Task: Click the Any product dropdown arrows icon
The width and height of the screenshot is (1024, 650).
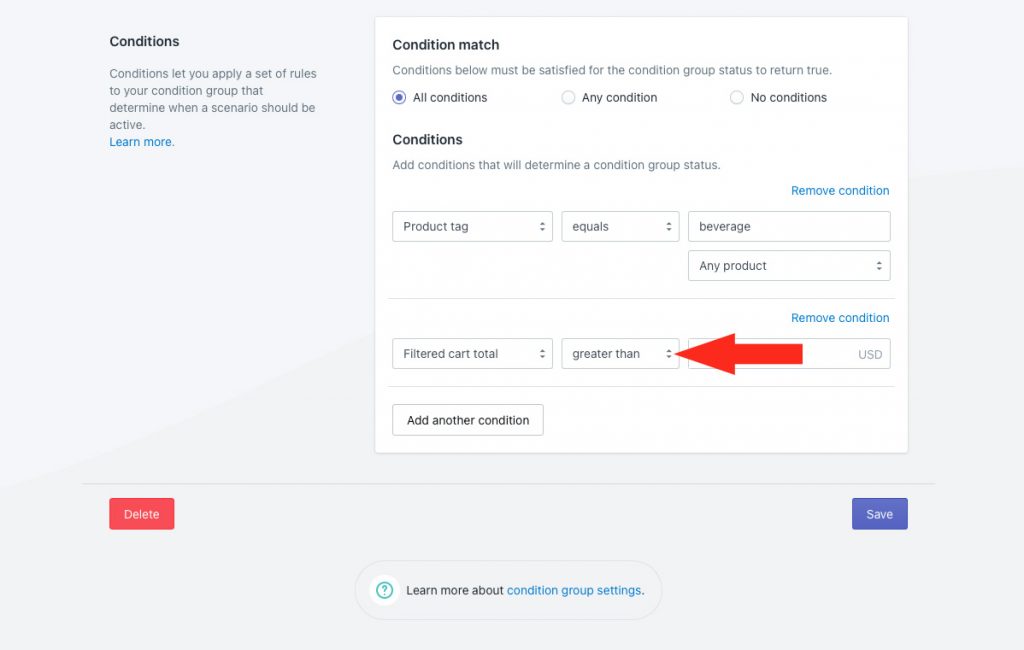Action: [879, 265]
